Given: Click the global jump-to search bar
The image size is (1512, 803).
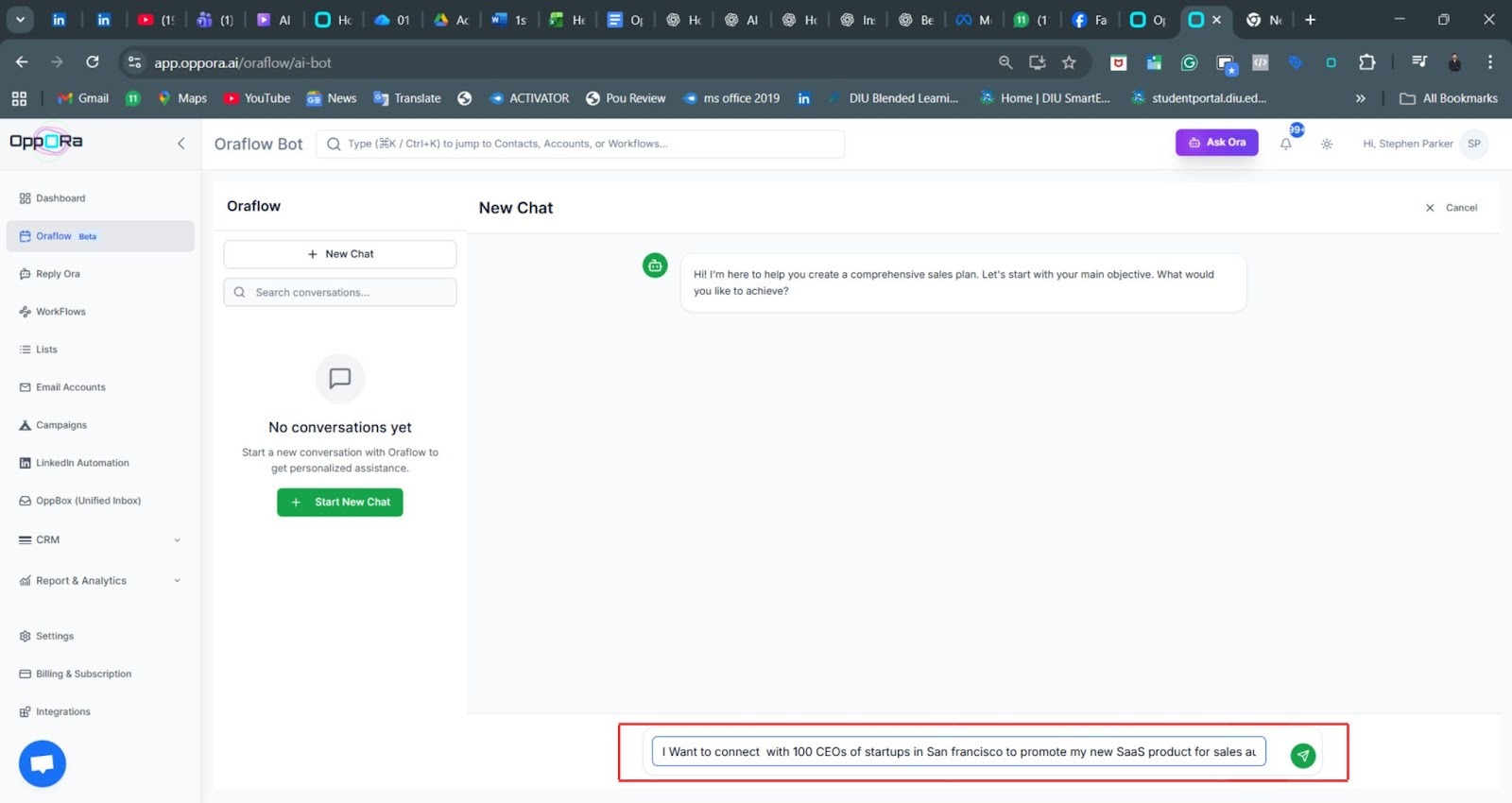Looking at the screenshot, I should (580, 144).
